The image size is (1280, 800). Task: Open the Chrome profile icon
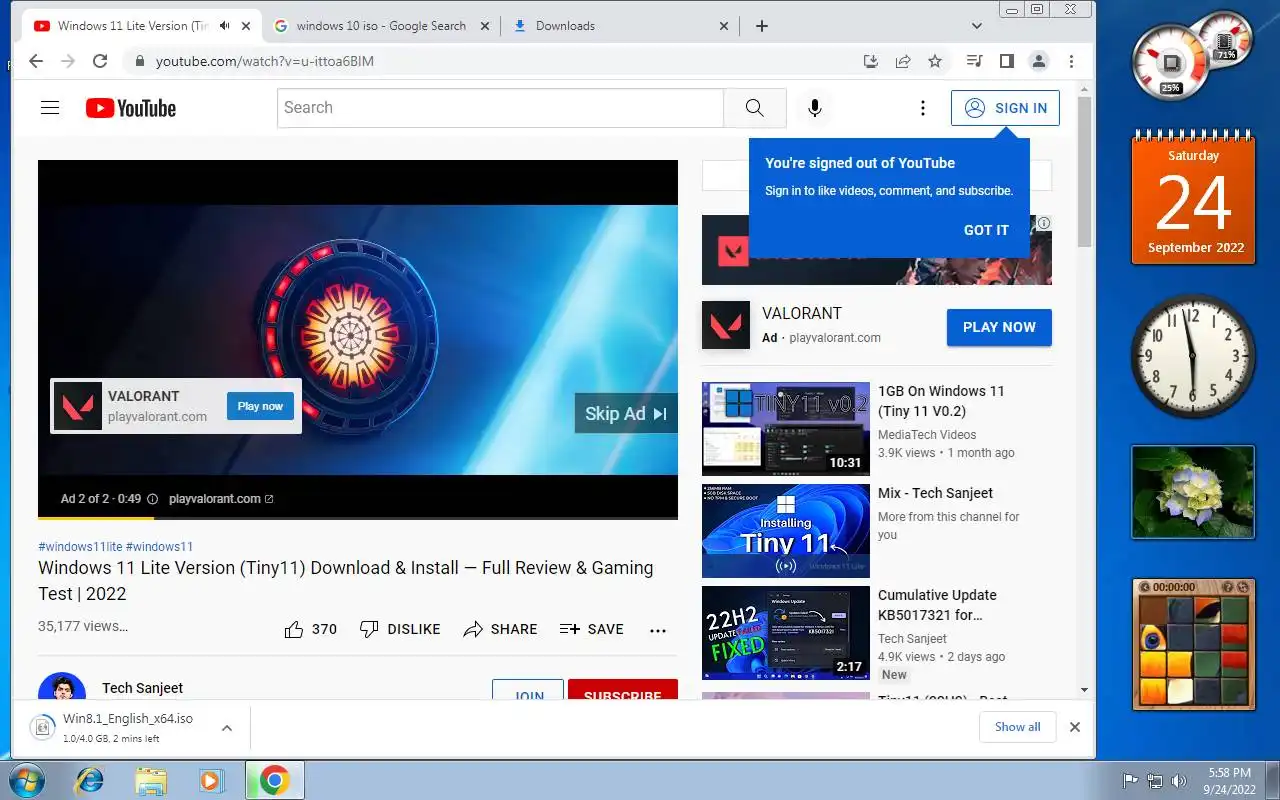[1039, 61]
